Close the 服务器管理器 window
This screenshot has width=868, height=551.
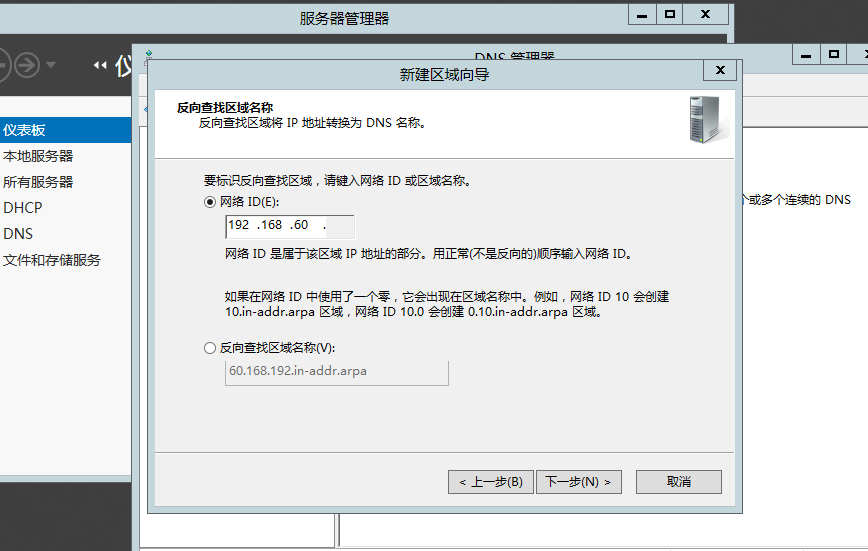(x=705, y=14)
